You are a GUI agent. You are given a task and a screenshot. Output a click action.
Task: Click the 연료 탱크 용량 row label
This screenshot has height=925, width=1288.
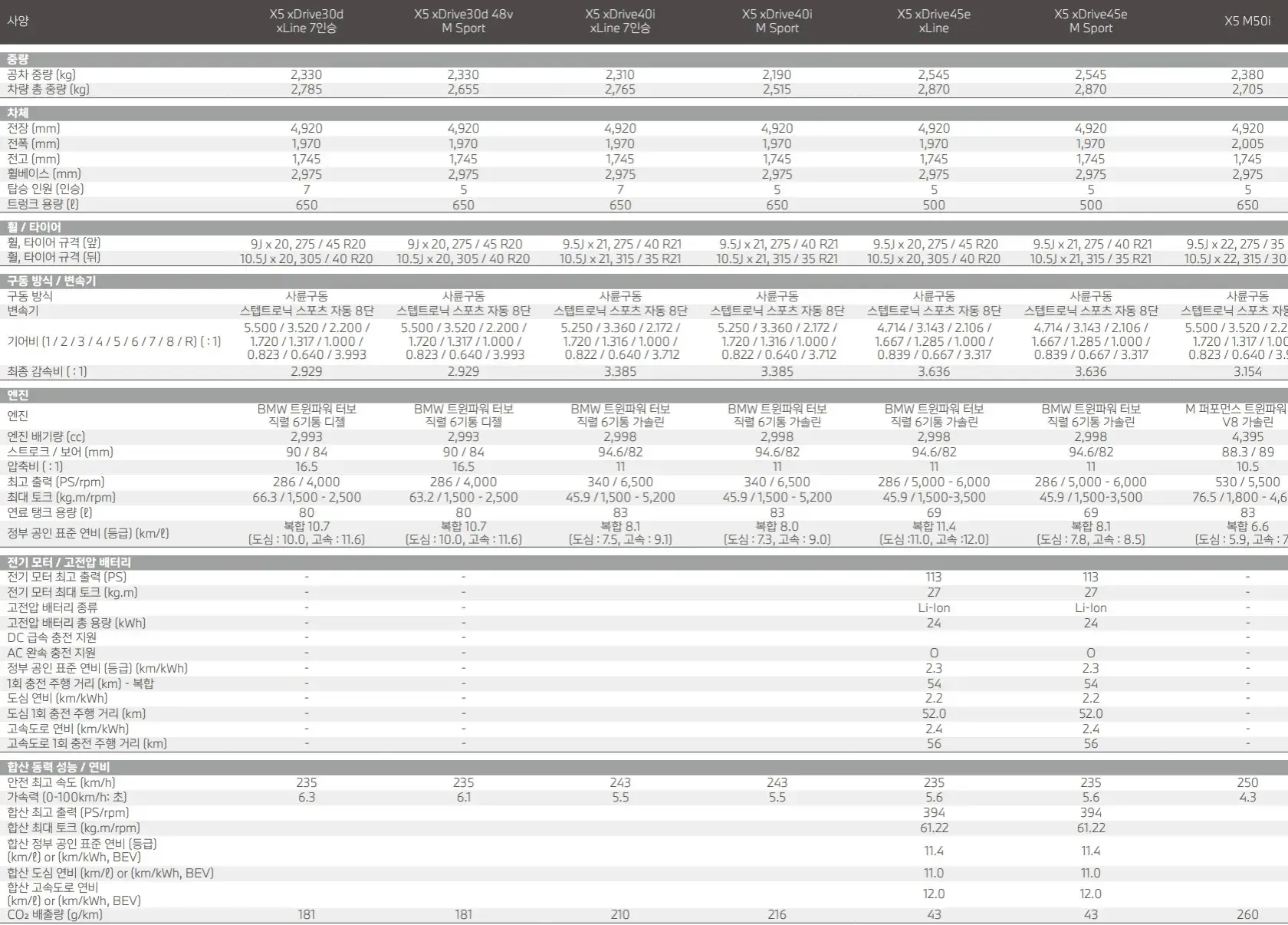point(50,512)
